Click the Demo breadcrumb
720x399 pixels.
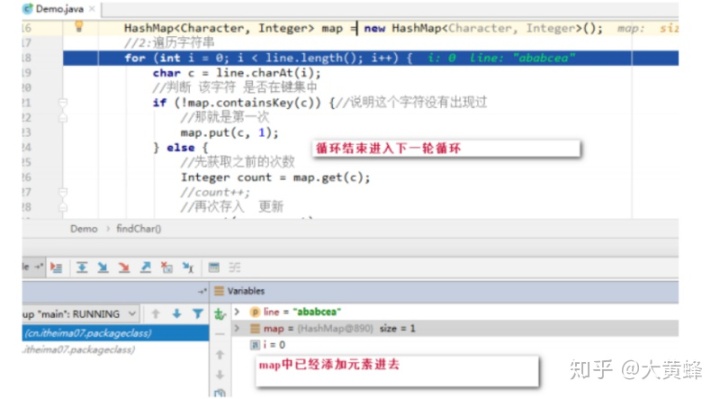(84, 229)
